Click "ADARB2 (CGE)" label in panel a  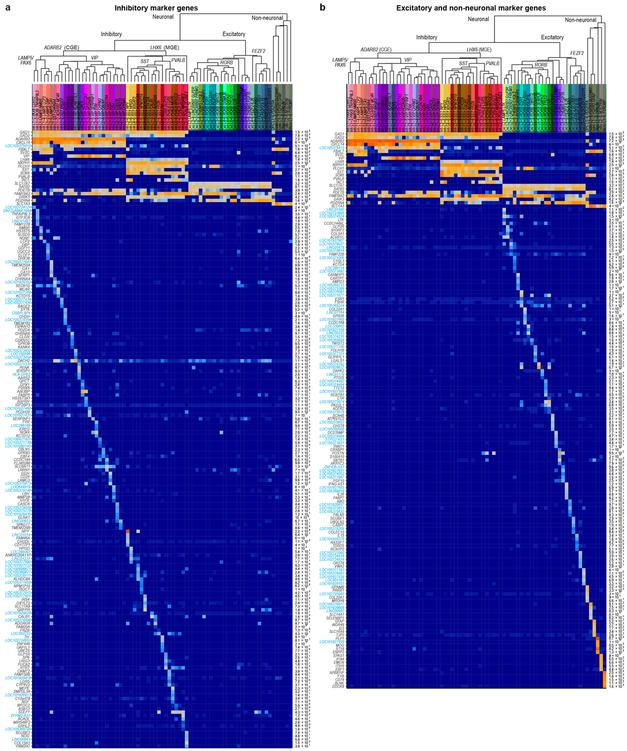(61, 48)
